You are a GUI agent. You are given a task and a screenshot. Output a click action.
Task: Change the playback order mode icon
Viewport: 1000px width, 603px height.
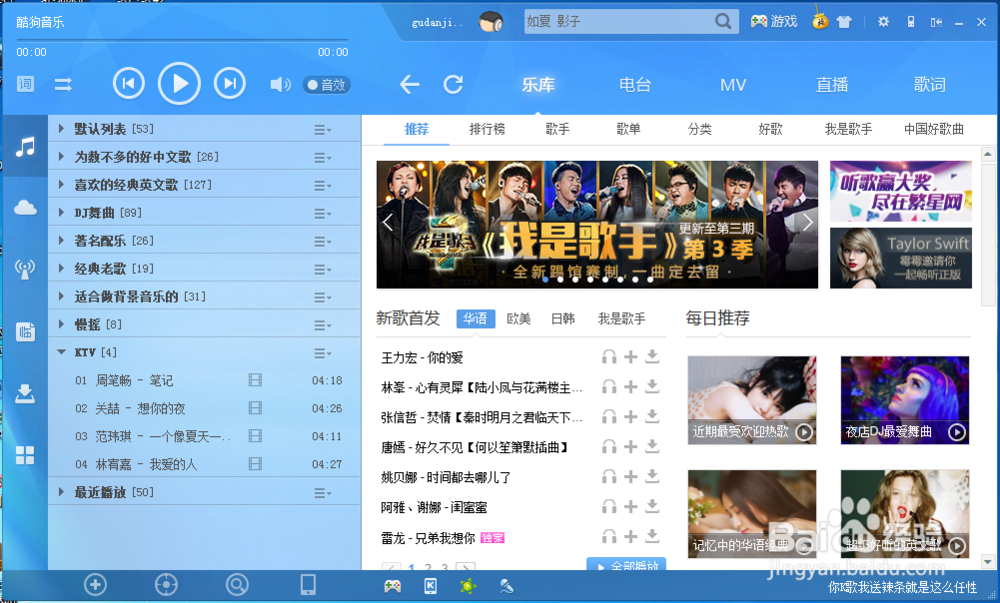tap(63, 84)
